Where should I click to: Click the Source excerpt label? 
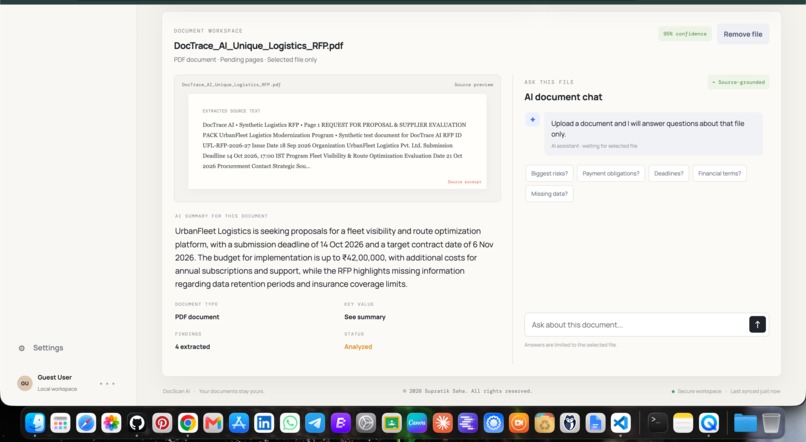coord(464,182)
